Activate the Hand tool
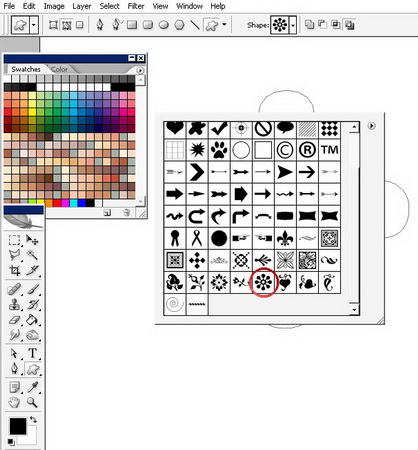This screenshot has width=418, height=450. click(14, 403)
